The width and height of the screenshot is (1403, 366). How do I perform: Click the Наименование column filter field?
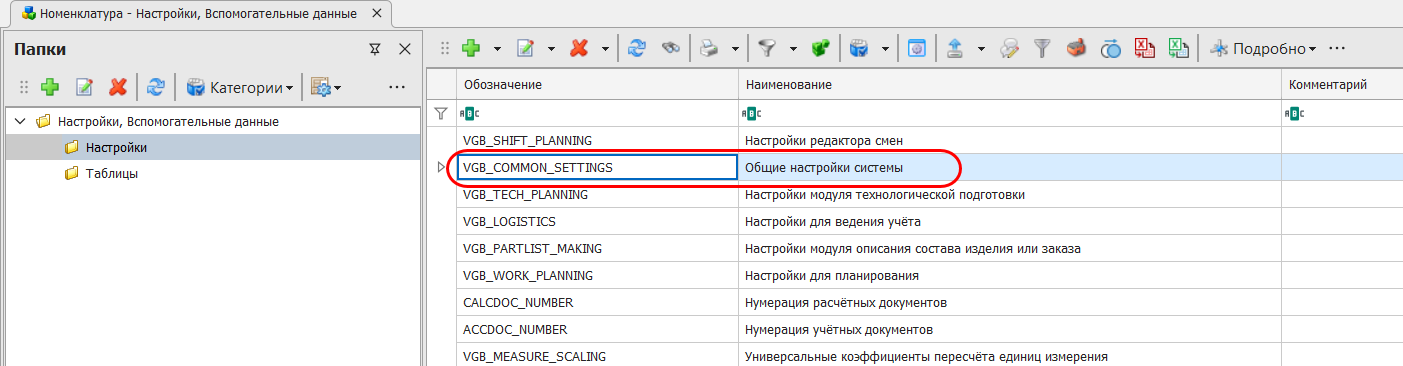[1010, 114]
